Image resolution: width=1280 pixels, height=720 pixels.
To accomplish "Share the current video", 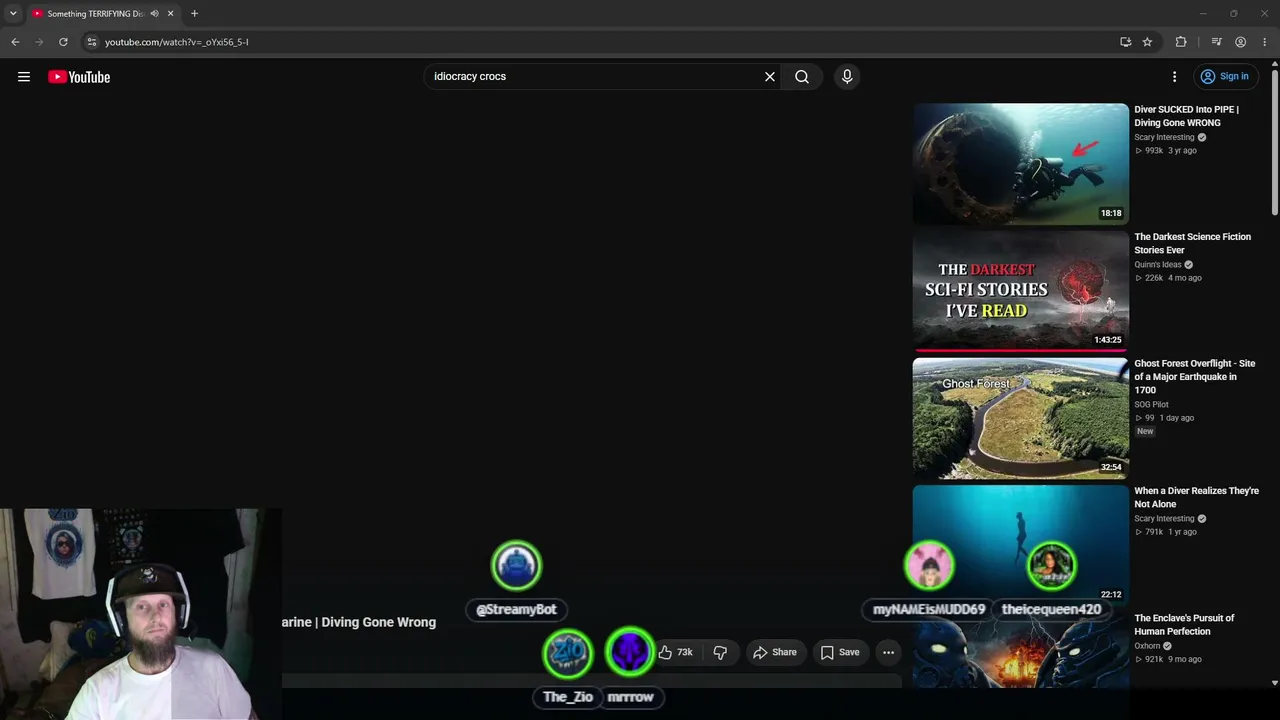I will click(x=775, y=652).
